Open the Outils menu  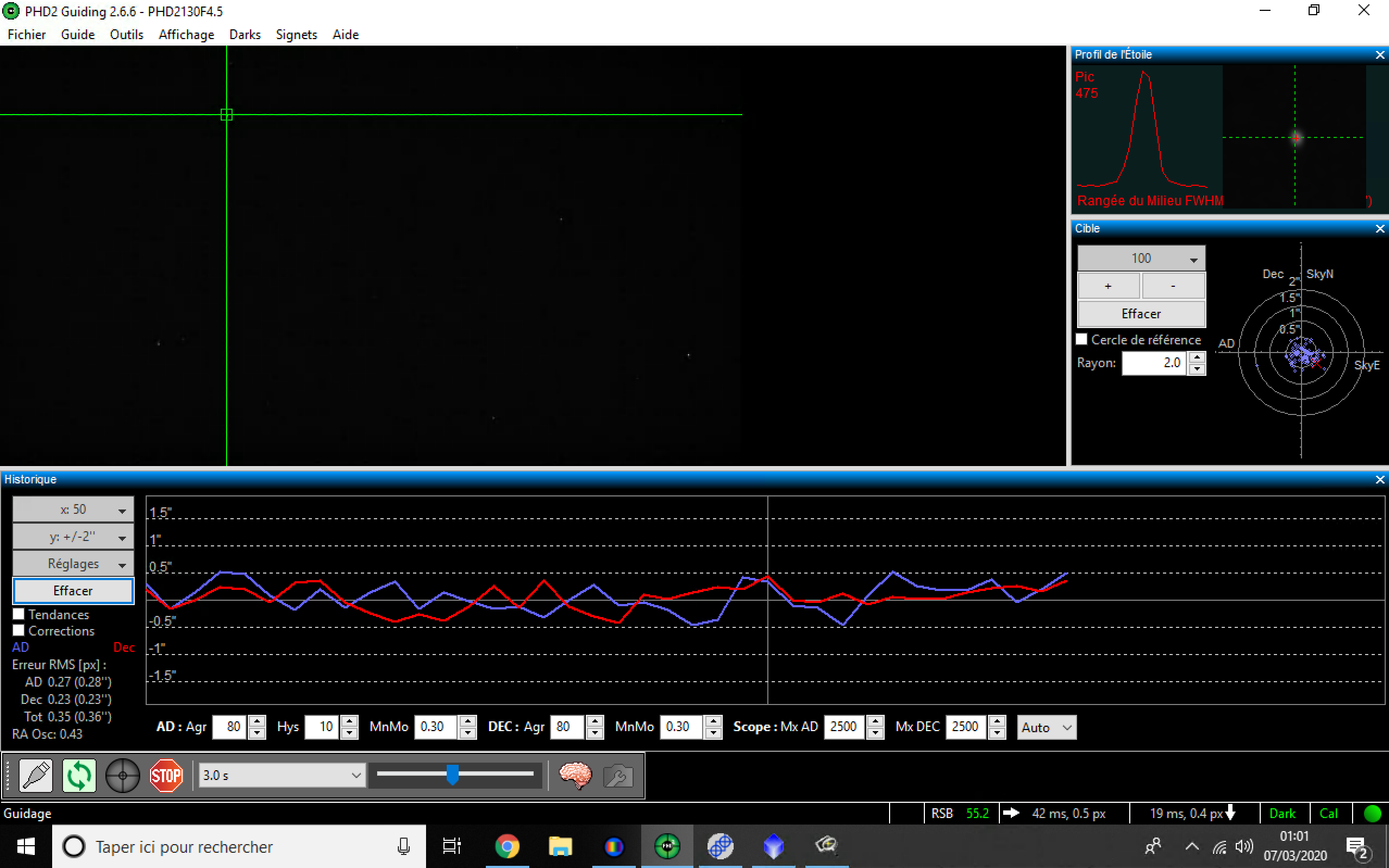pyautogui.click(x=126, y=34)
